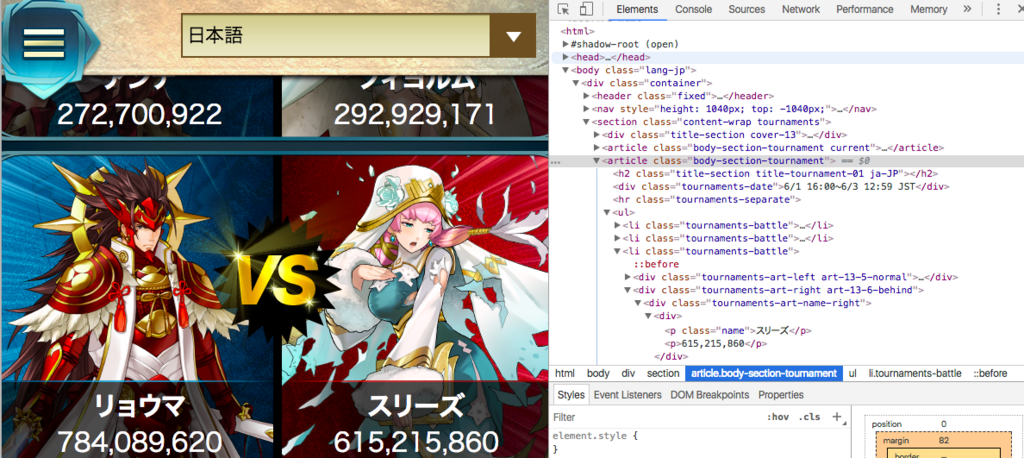Click the 272,700,922 score
This screenshot has height=458, width=1024.
(x=139, y=114)
